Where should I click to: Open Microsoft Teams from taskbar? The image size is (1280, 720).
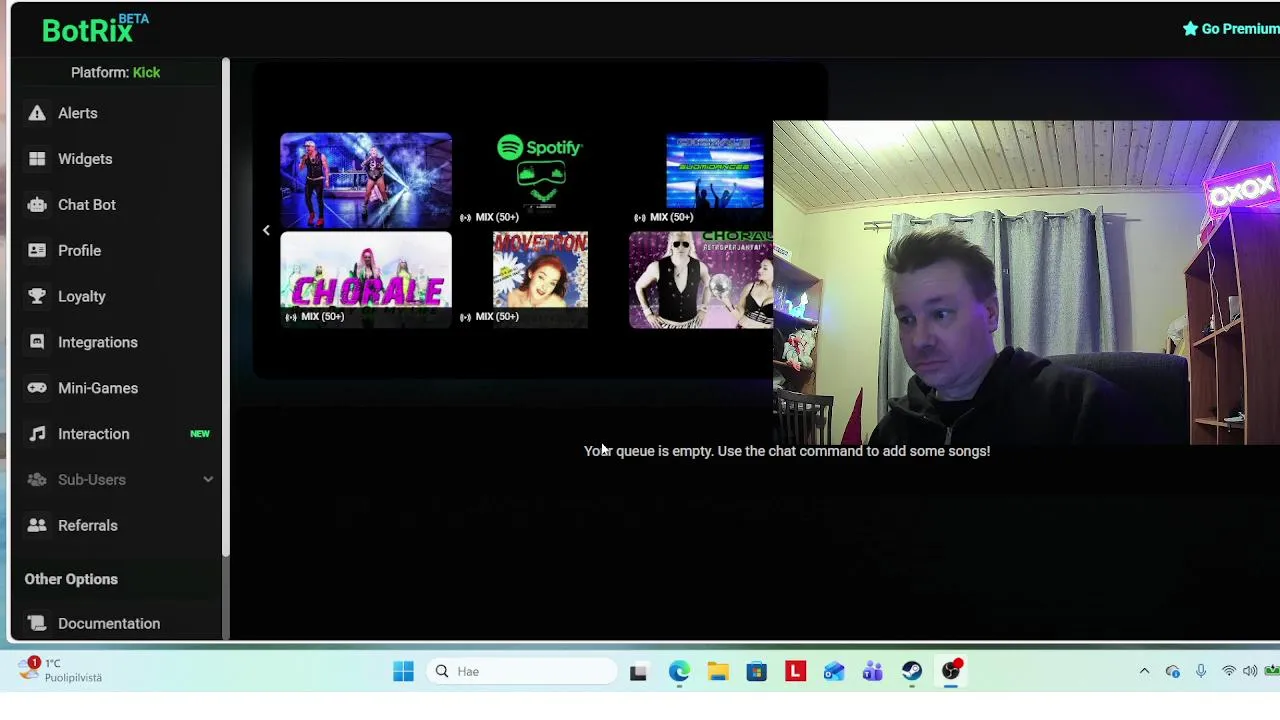tap(873, 671)
